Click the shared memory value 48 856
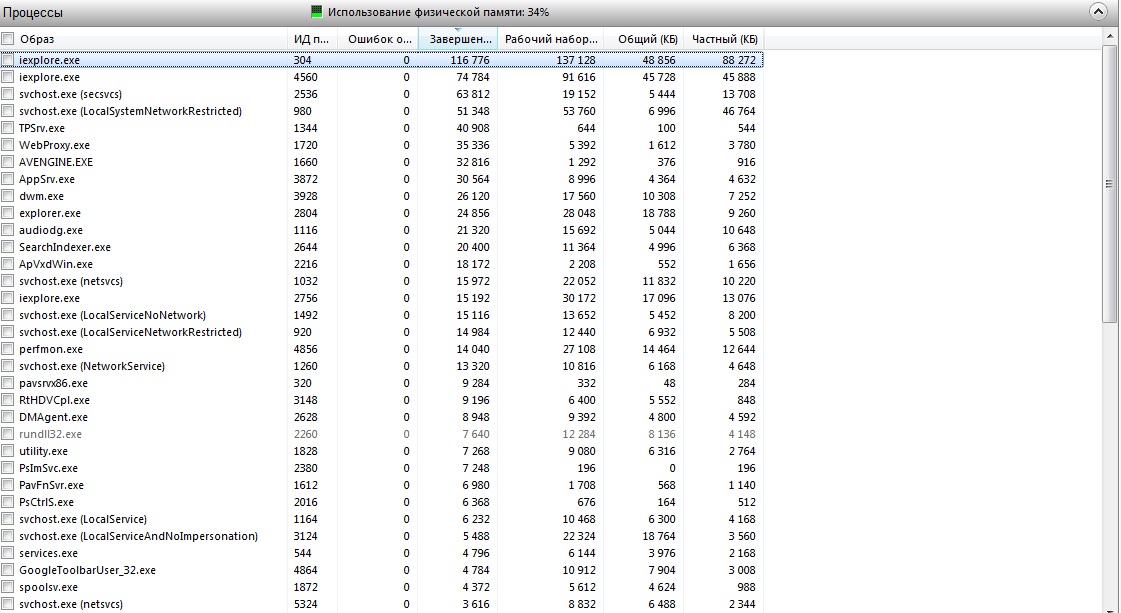 pyautogui.click(x=658, y=60)
